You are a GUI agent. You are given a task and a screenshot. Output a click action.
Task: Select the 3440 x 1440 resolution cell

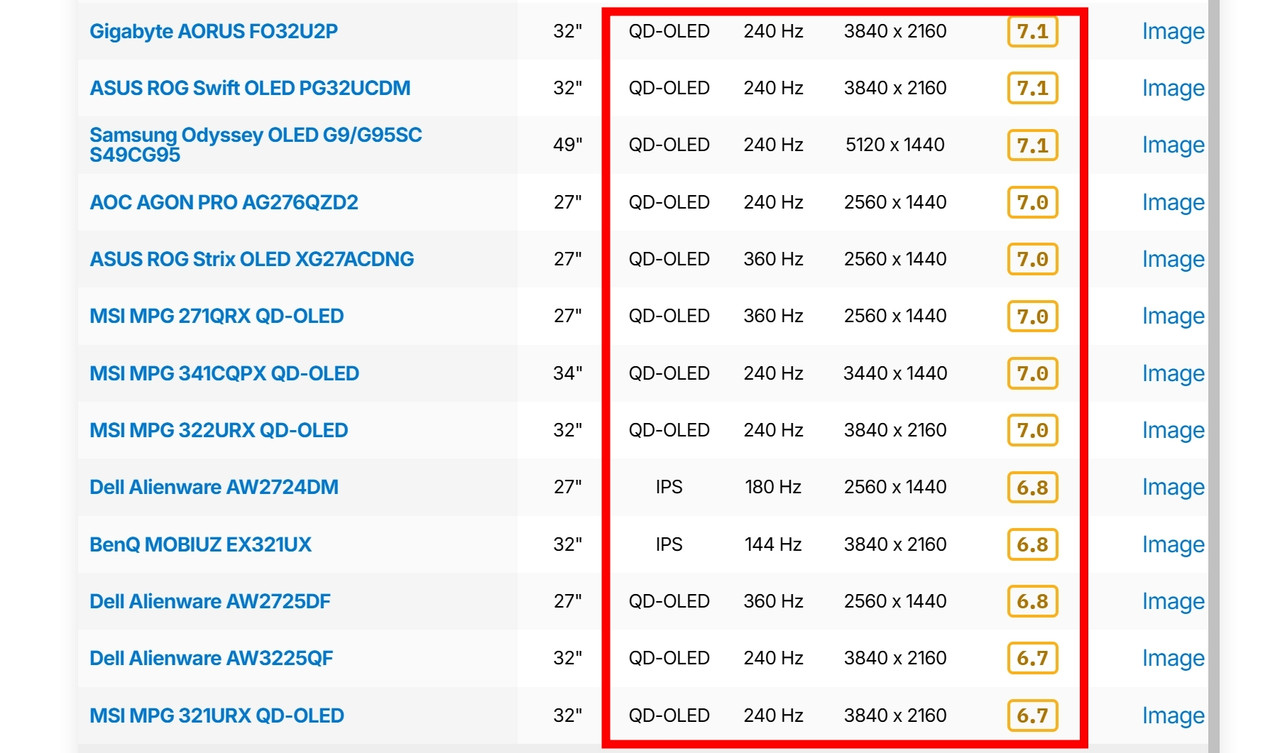coord(895,373)
